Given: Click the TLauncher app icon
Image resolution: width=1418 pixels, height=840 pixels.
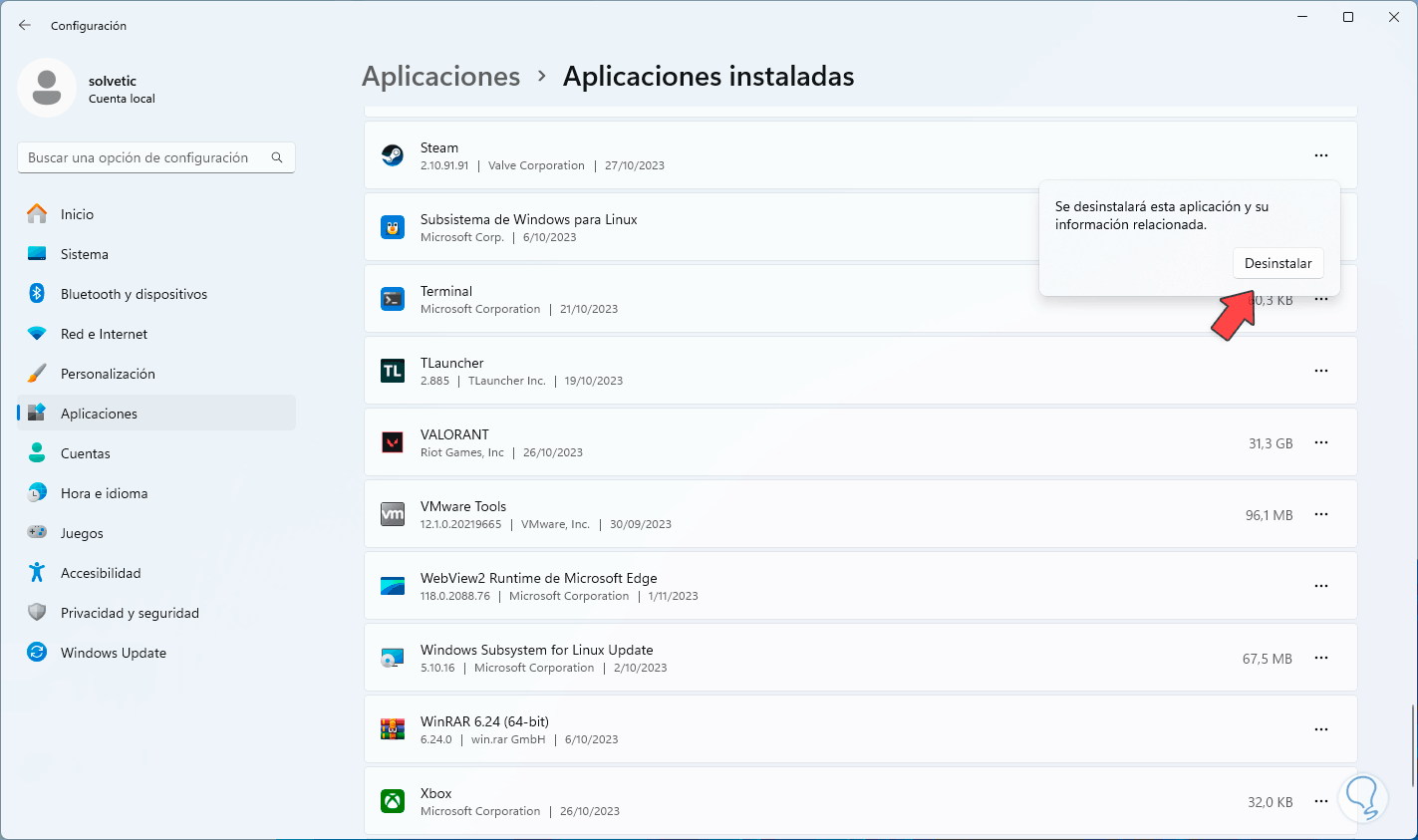Looking at the screenshot, I should click(x=393, y=371).
